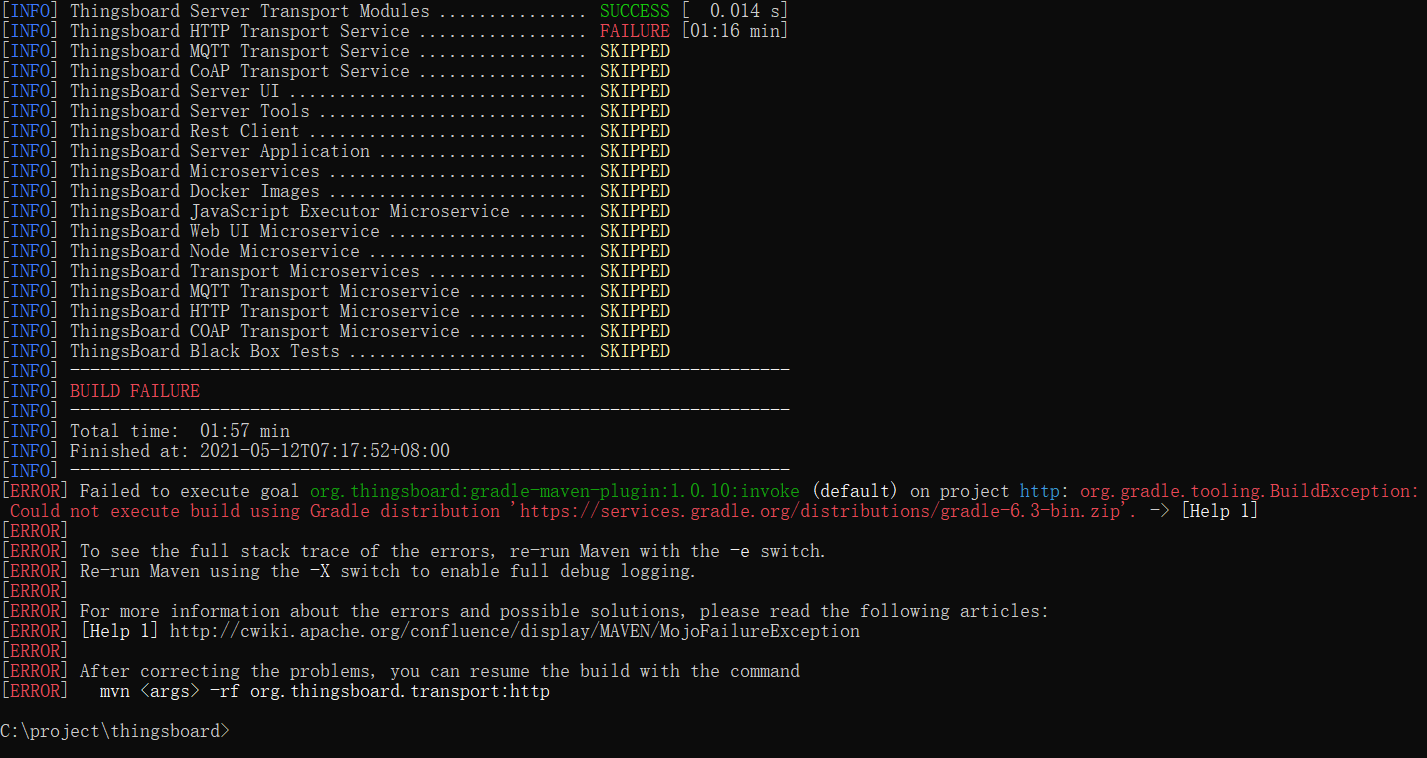
Task: Click 'ThingsBoard Transport Microservices' line
Action: (x=245, y=271)
